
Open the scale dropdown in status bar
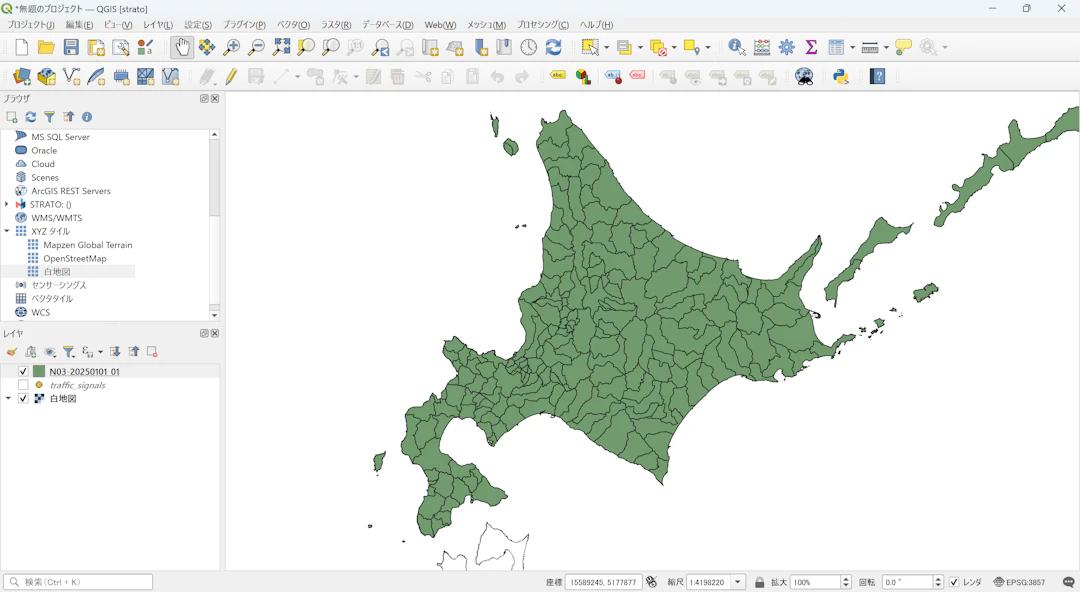(x=738, y=582)
